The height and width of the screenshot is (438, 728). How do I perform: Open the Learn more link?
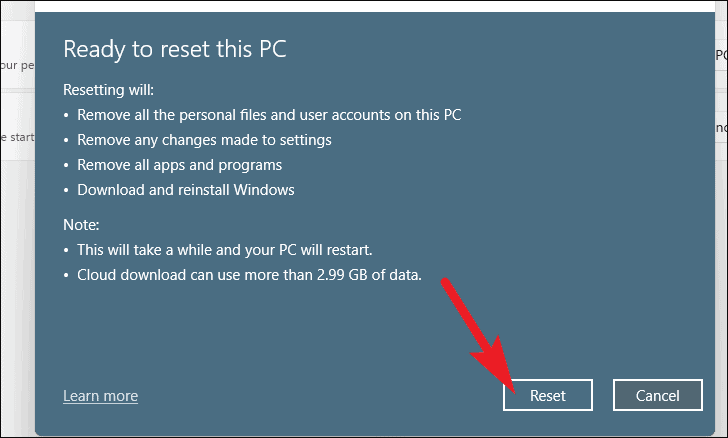point(100,396)
